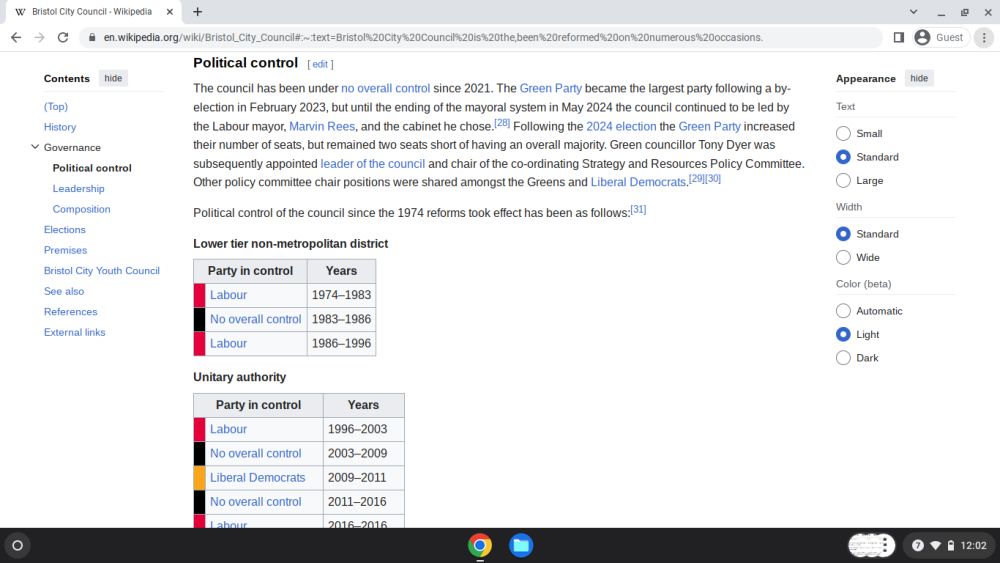Viewport: 1000px width, 563px height.
Task: Click the address bar URL
Action: [433, 38]
